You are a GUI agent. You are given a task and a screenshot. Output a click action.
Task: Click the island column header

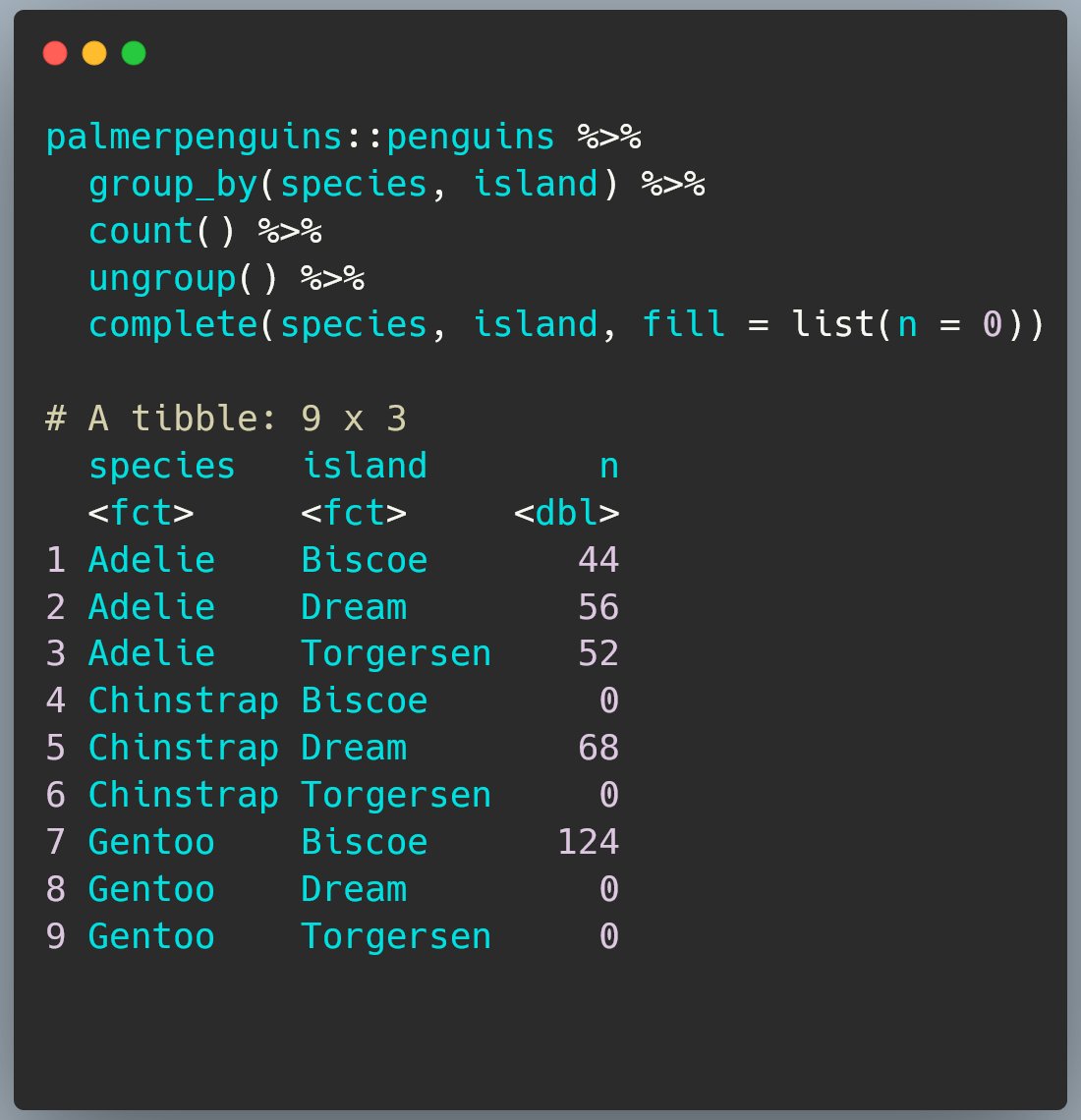(x=366, y=466)
